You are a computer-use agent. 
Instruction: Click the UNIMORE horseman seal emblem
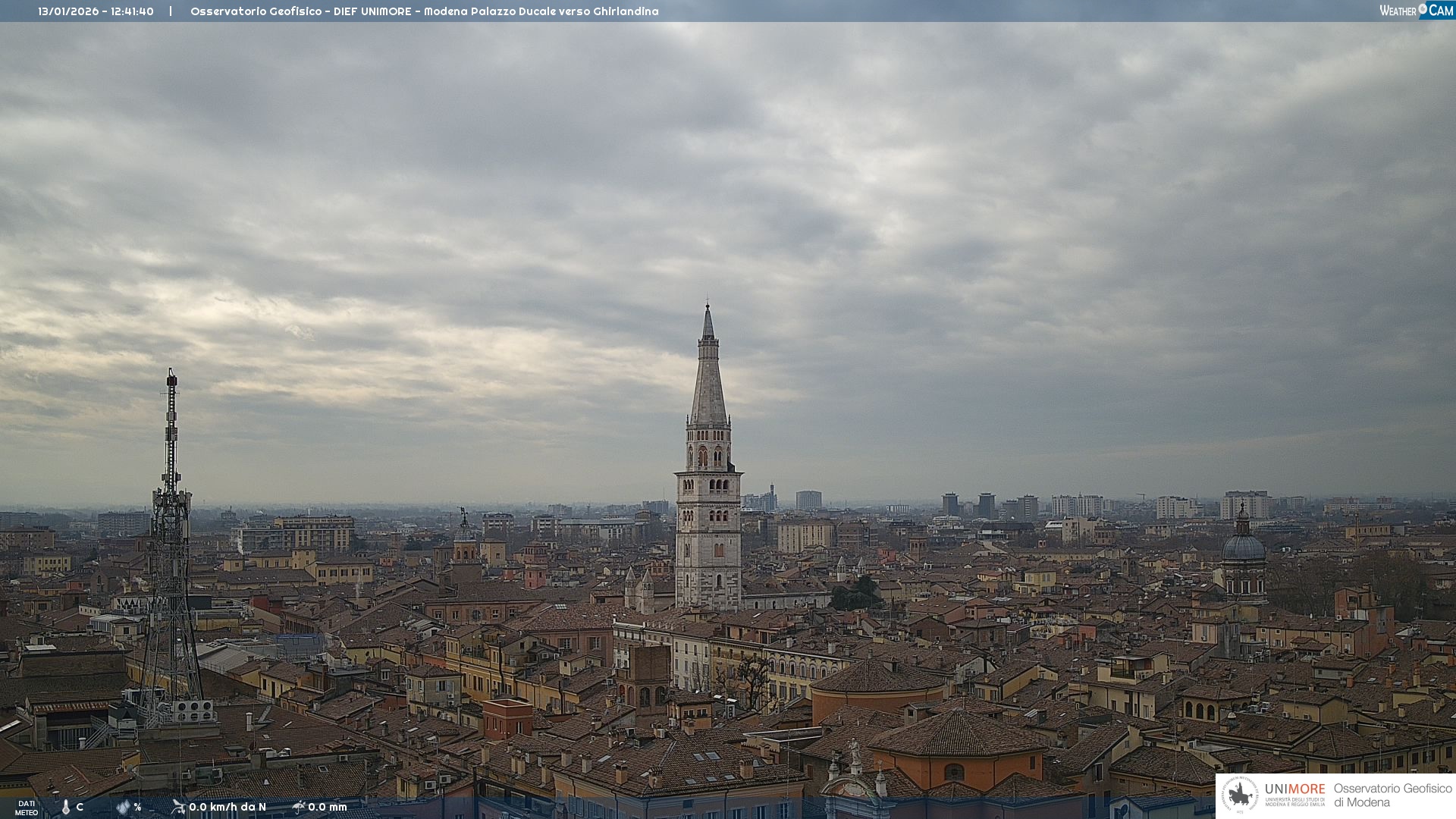1241,795
